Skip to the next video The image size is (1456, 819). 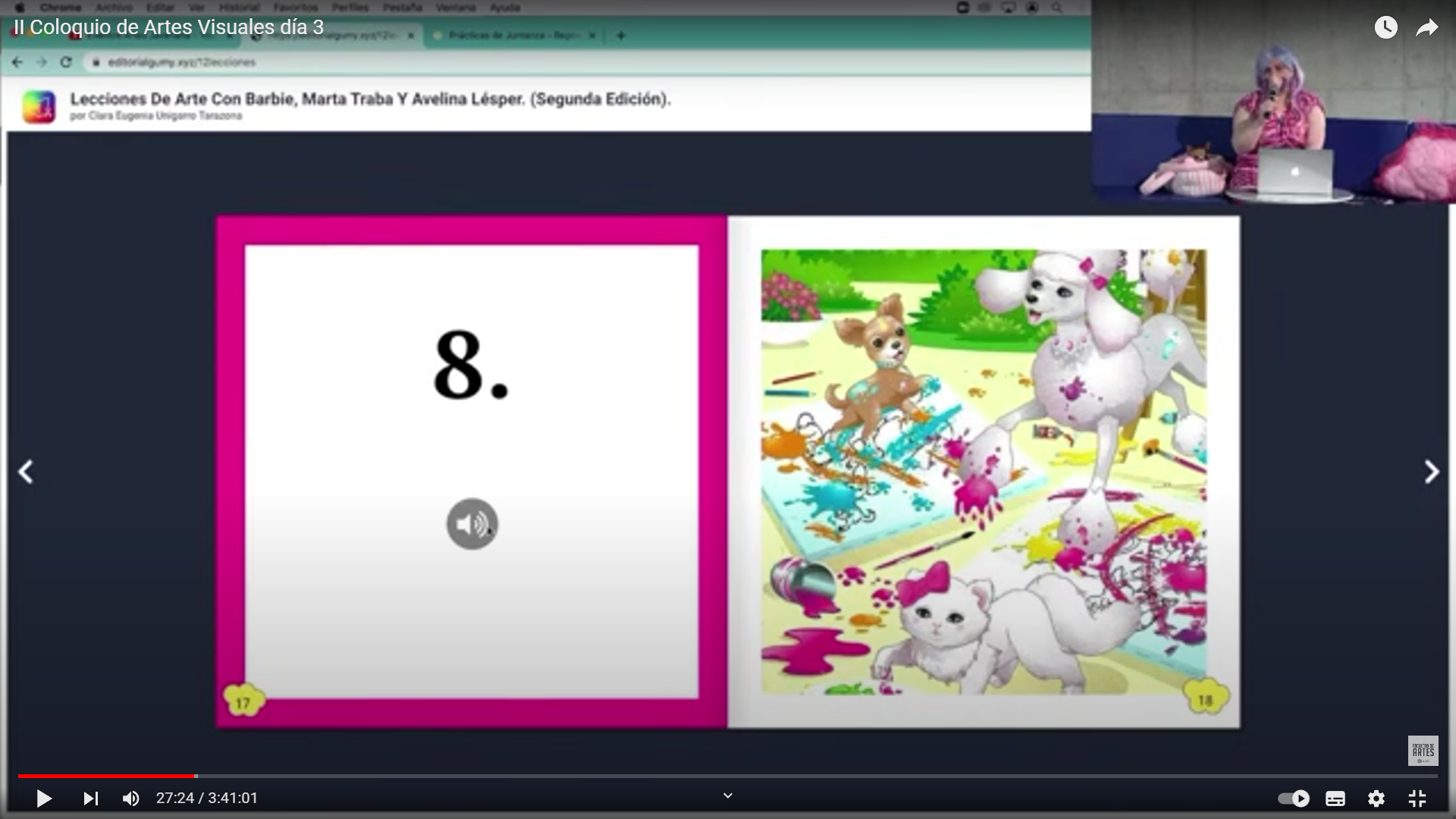(x=90, y=799)
